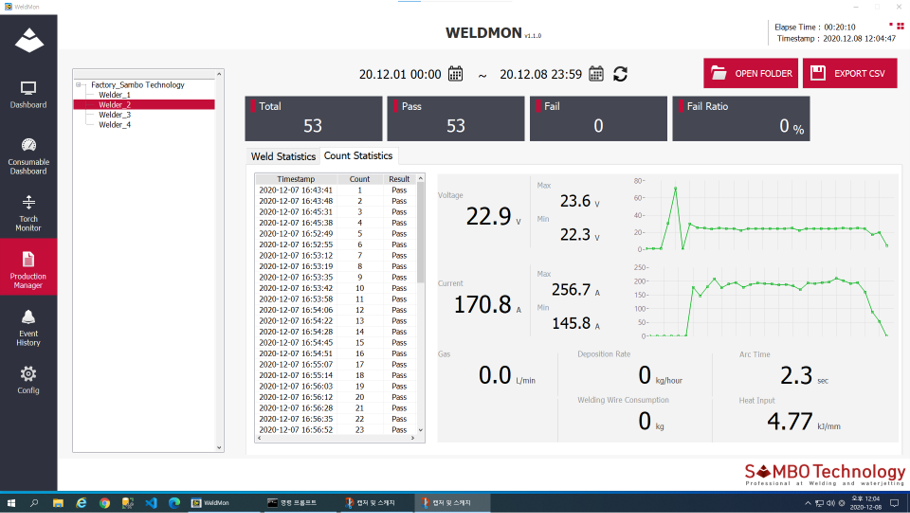Click the Current value 170.8
Screen dimensions: 910x513
(x=482, y=305)
